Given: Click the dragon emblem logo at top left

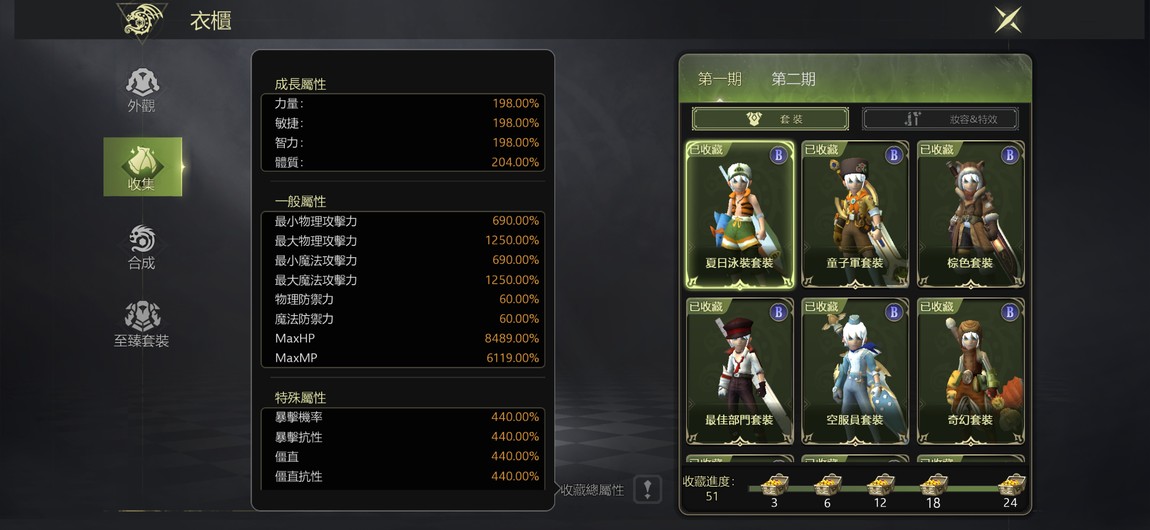Looking at the screenshot, I should click(x=142, y=20).
